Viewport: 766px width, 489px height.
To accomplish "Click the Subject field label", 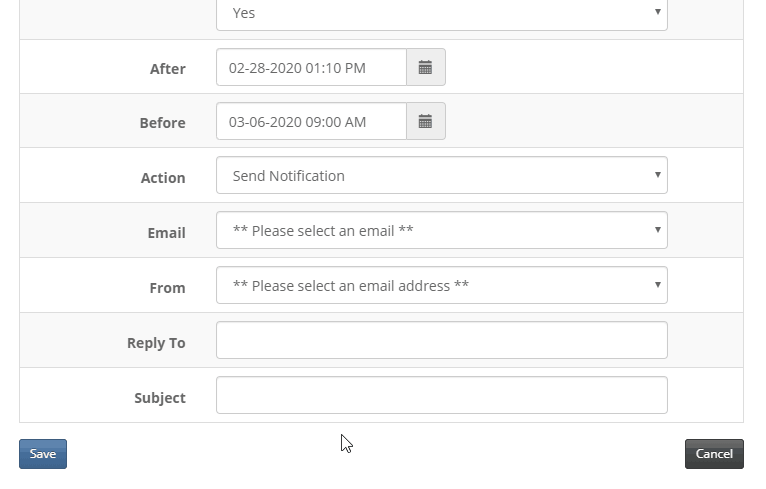I will pyautogui.click(x=160, y=398).
